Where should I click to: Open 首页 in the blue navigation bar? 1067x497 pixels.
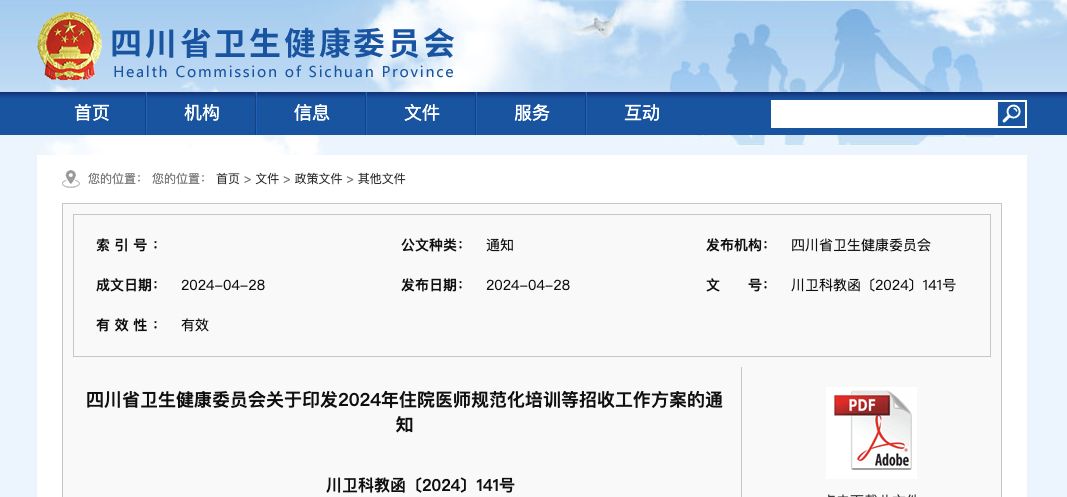[x=92, y=113]
